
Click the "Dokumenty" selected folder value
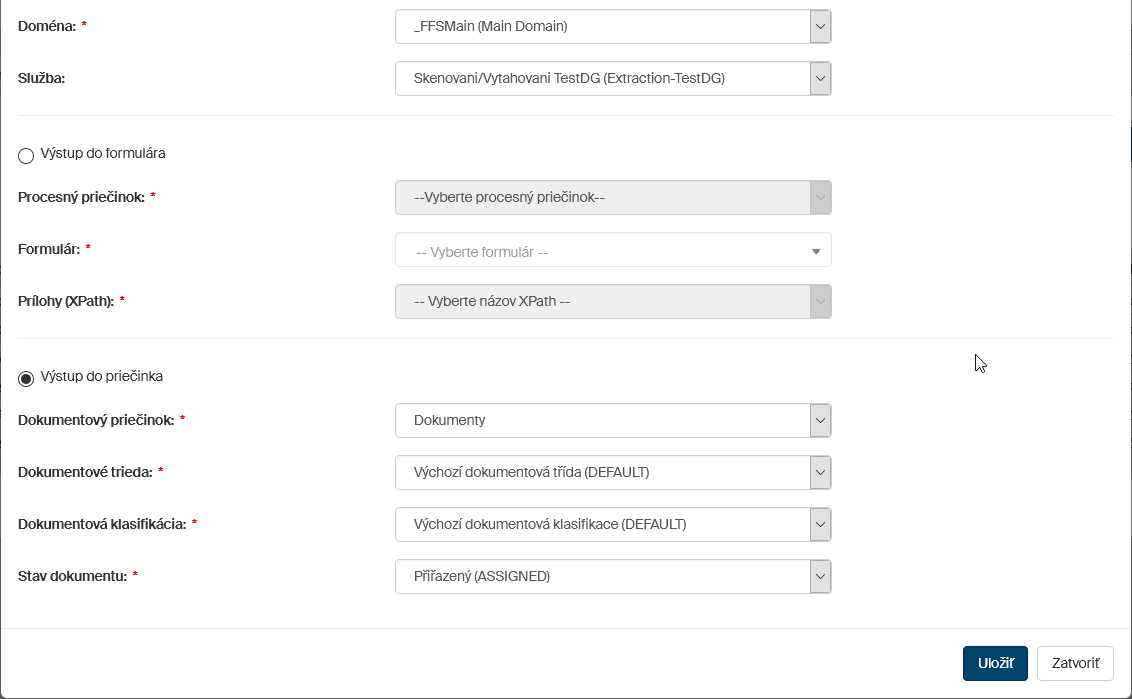[450, 421]
